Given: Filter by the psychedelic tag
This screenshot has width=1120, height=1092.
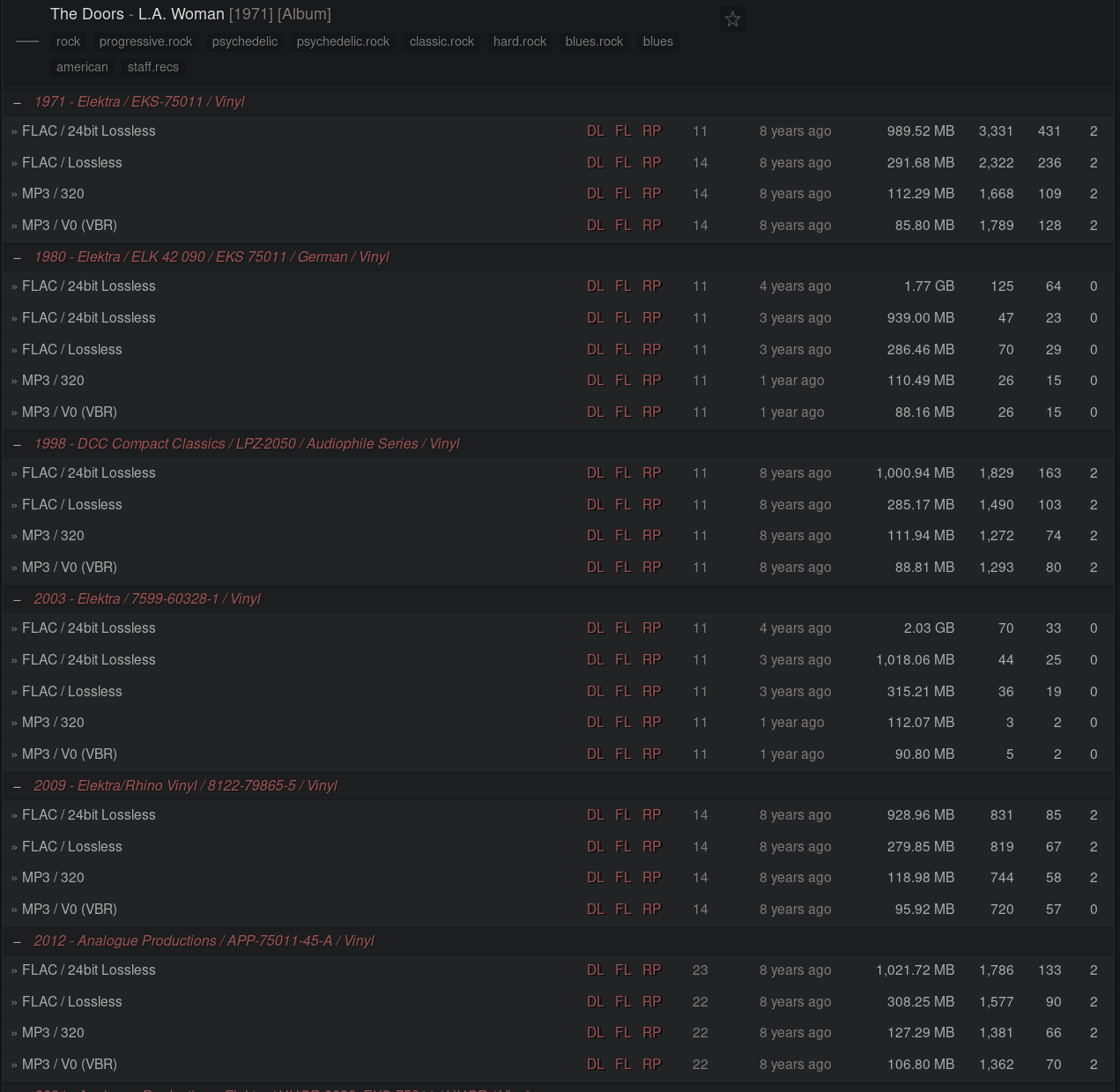Looking at the screenshot, I should [244, 41].
